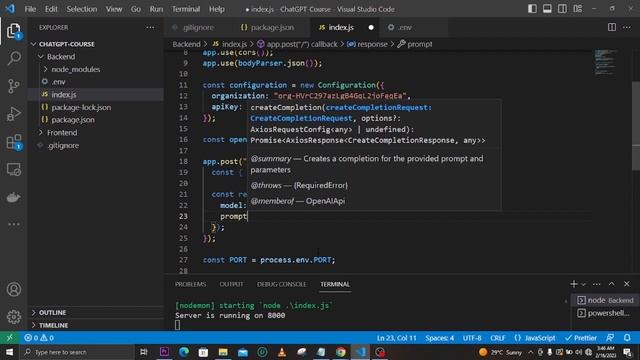Click the feedback icon in status bar
The width and height of the screenshot is (640, 360).
click(610, 338)
